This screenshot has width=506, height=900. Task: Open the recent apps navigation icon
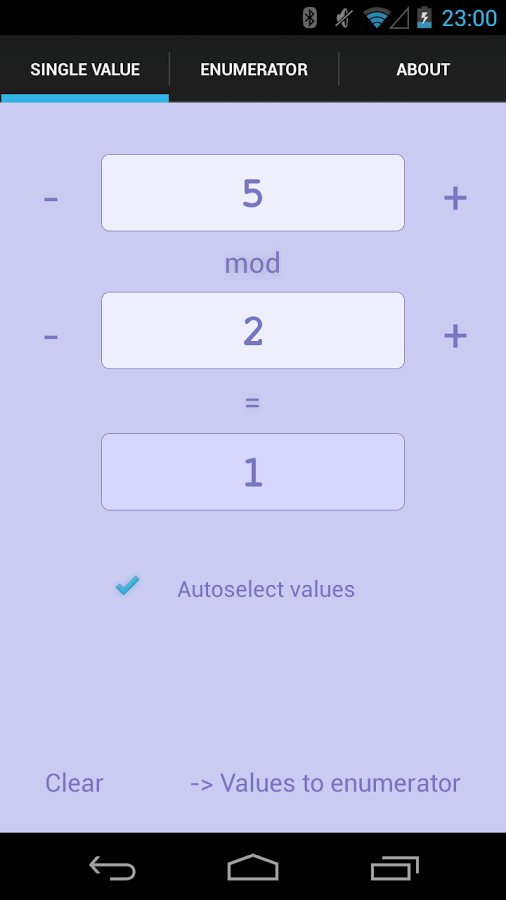coord(395,867)
